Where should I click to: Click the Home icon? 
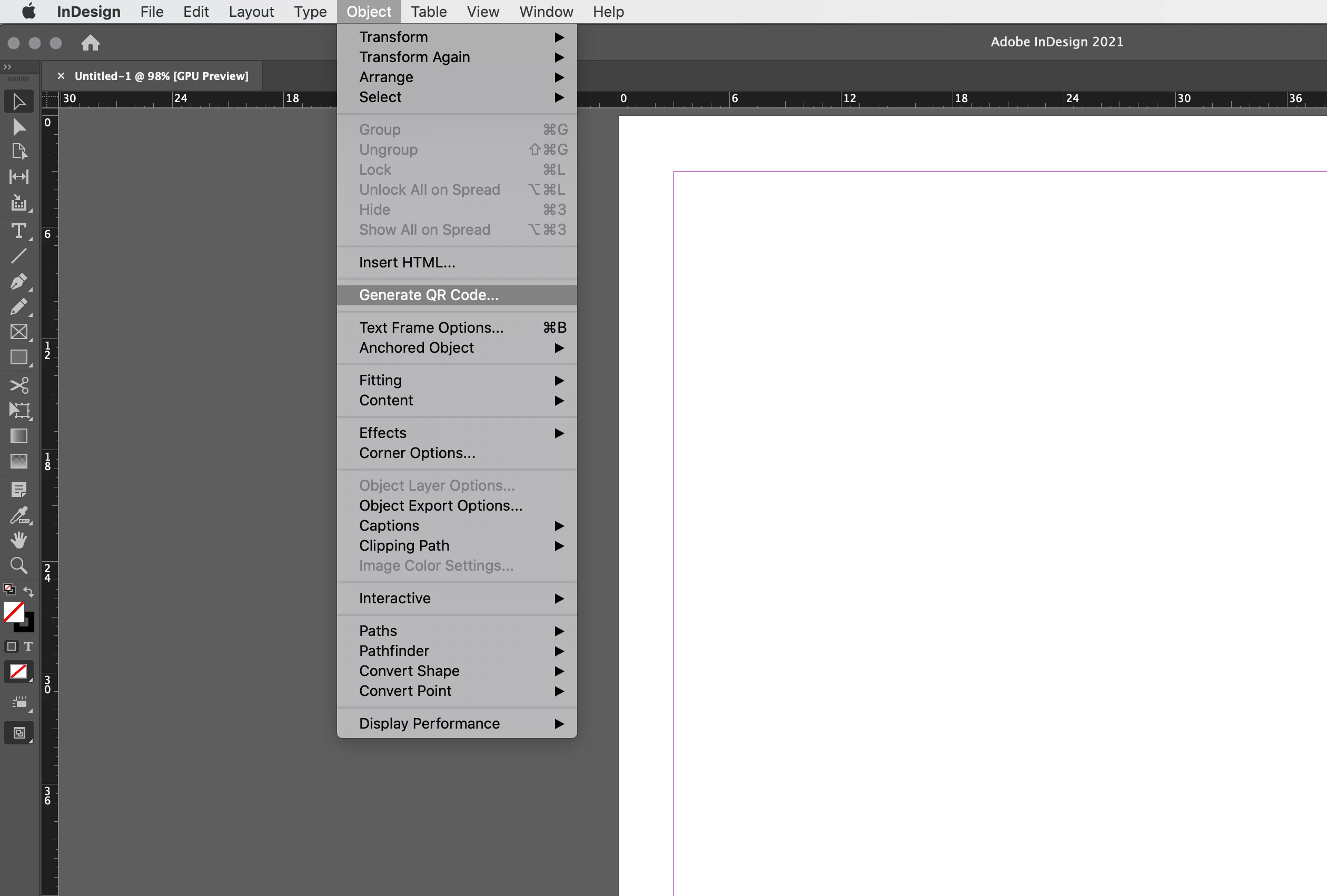click(90, 43)
